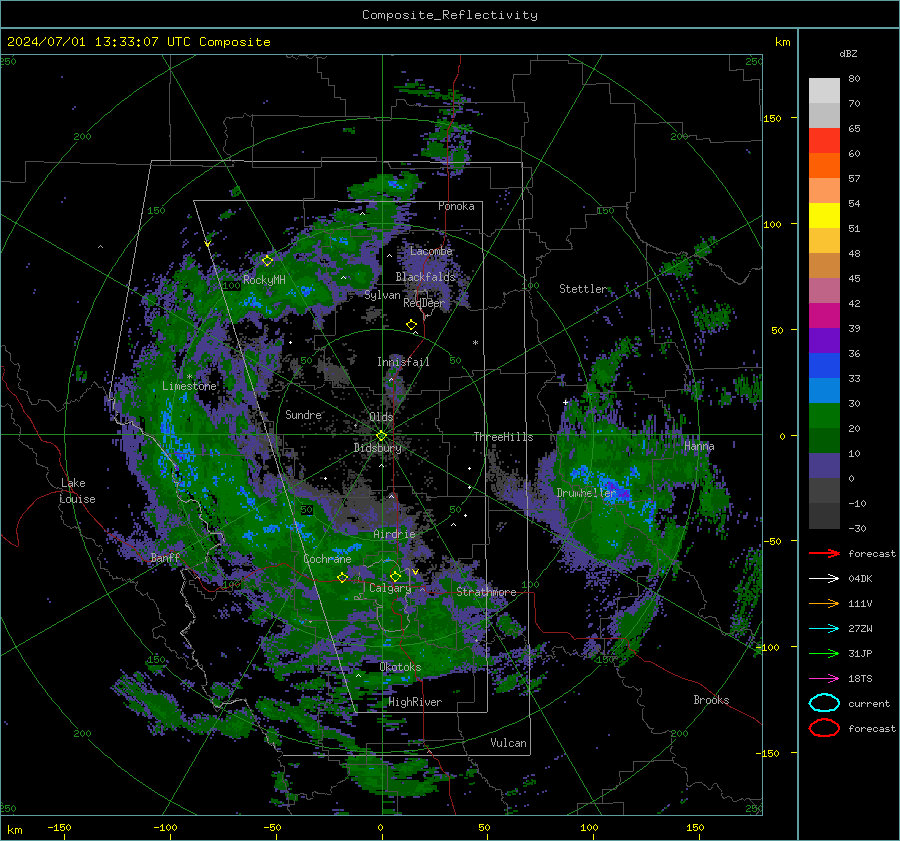Click the Innisfail town label
This screenshot has width=900, height=841.
click(x=403, y=362)
